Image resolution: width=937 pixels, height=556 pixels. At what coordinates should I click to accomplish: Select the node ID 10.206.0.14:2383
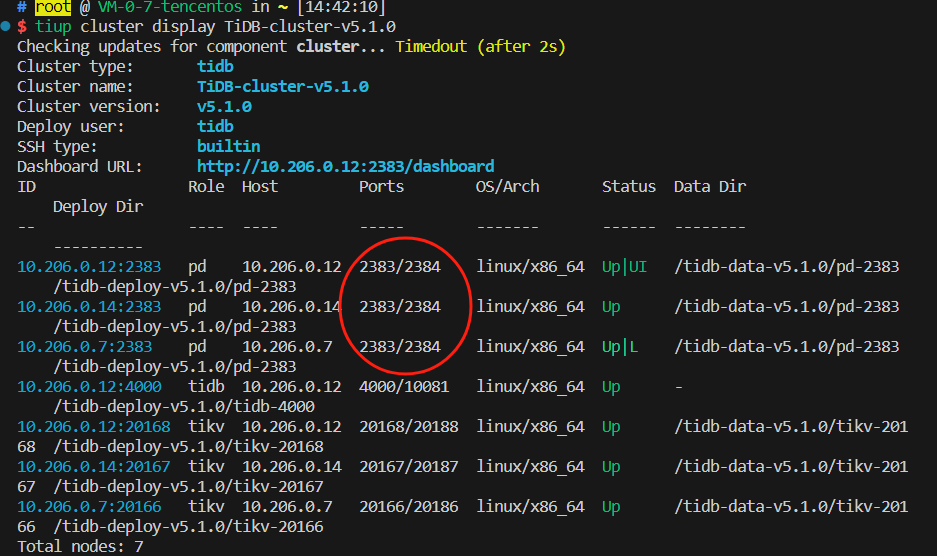coord(89,307)
